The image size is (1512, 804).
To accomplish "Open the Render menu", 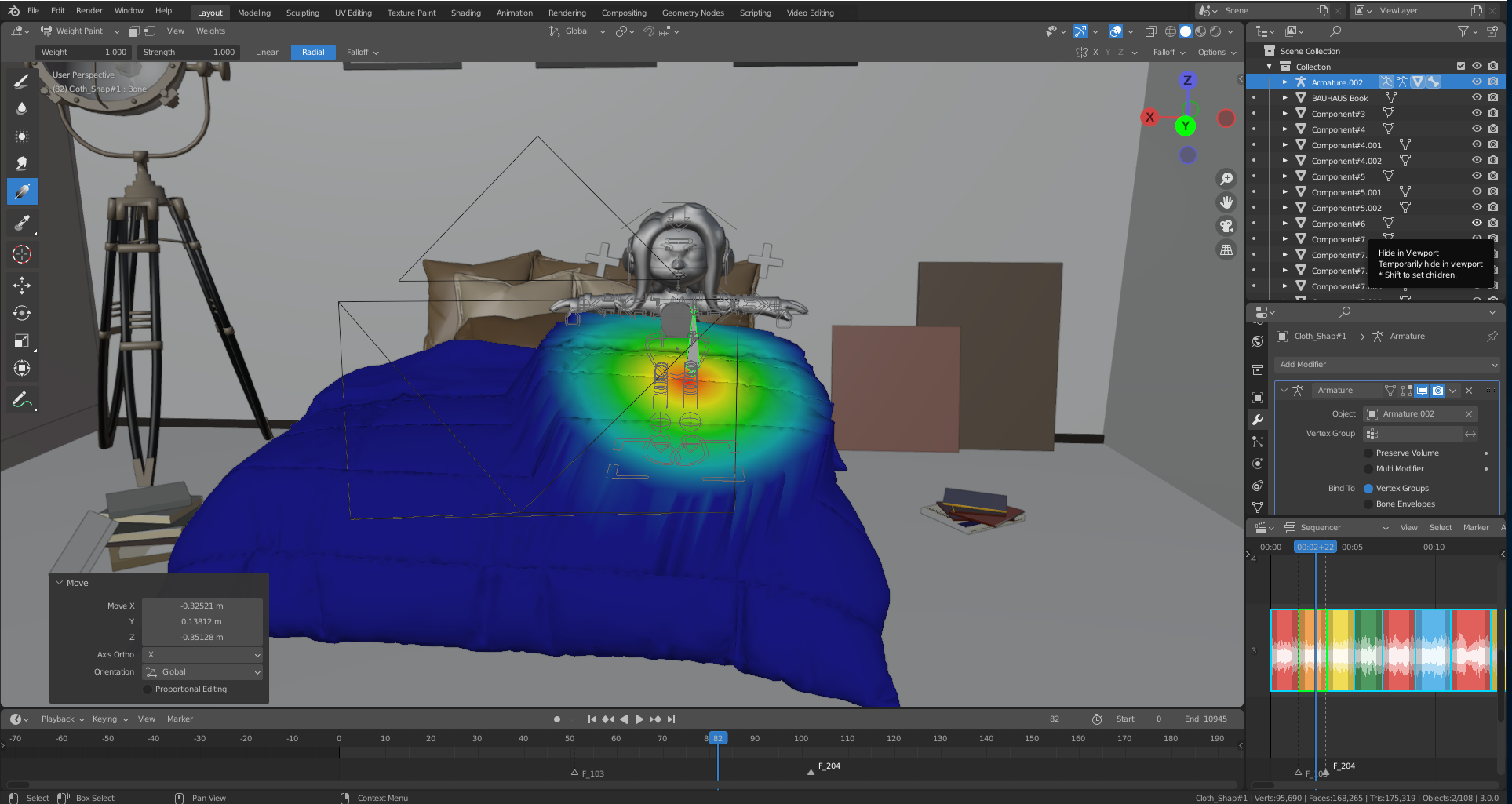I will coord(89,10).
